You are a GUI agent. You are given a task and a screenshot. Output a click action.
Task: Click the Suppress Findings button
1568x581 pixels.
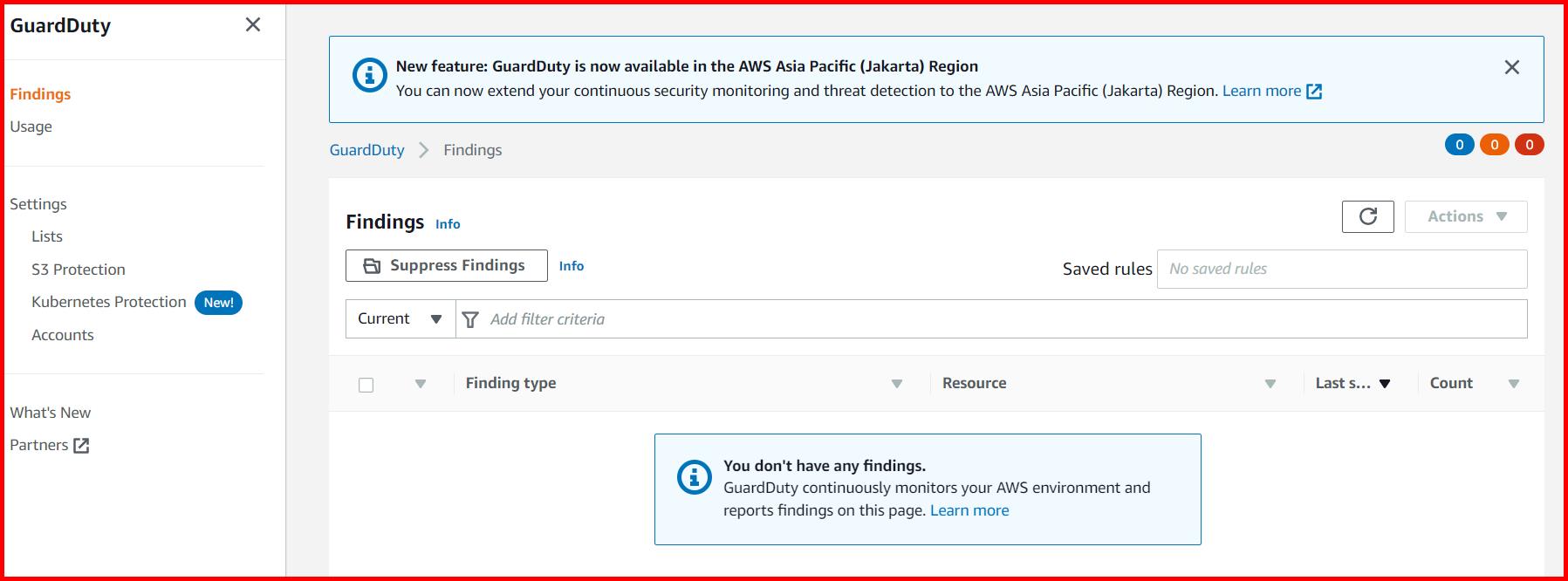(446, 266)
